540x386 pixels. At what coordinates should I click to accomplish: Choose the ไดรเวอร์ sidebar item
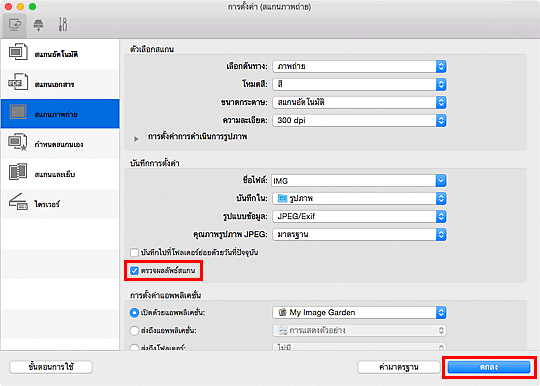tap(60, 204)
